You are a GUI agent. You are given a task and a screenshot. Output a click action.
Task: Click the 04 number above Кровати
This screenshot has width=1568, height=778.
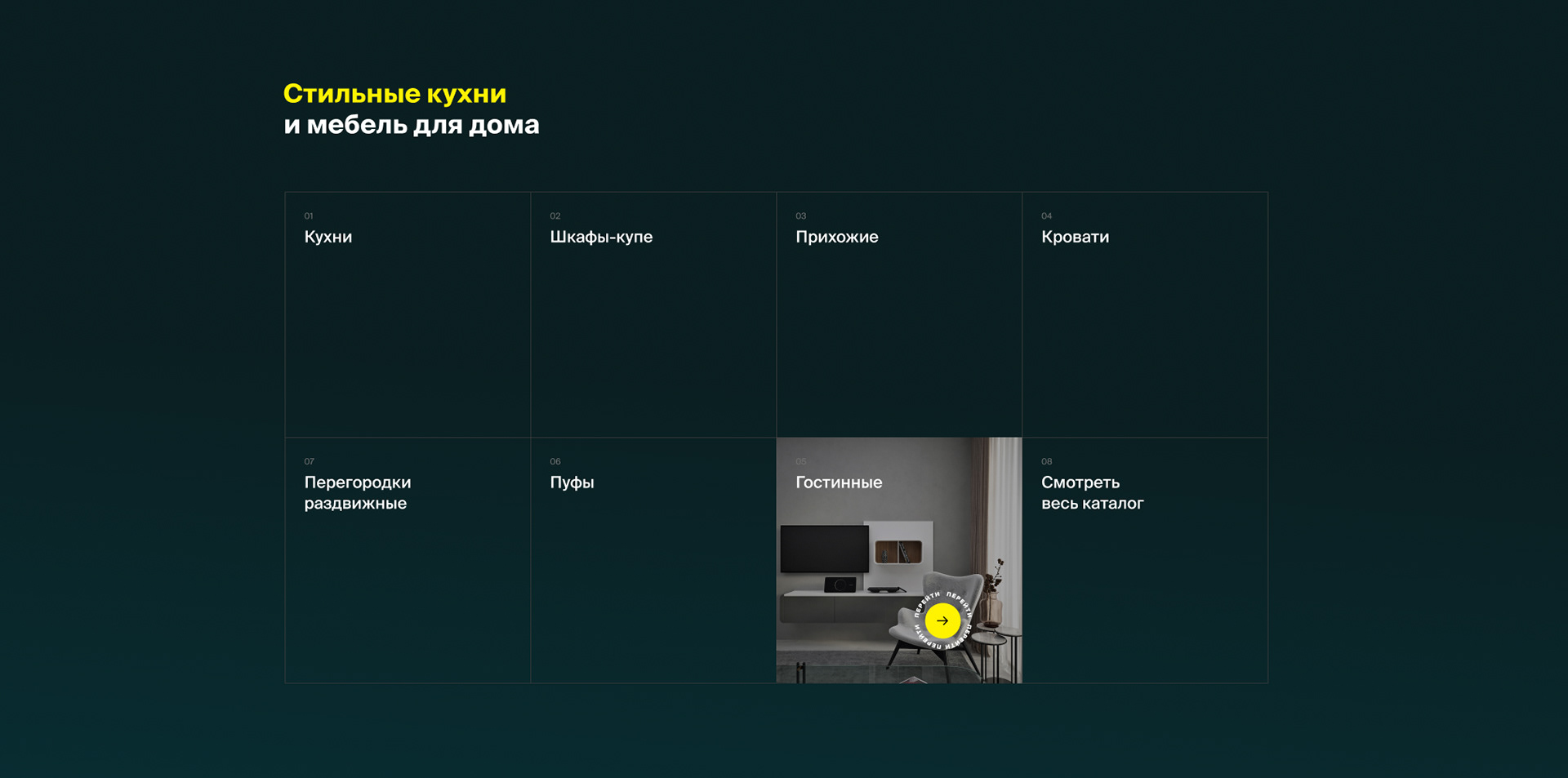pyautogui.click(x=1047, y=216)
